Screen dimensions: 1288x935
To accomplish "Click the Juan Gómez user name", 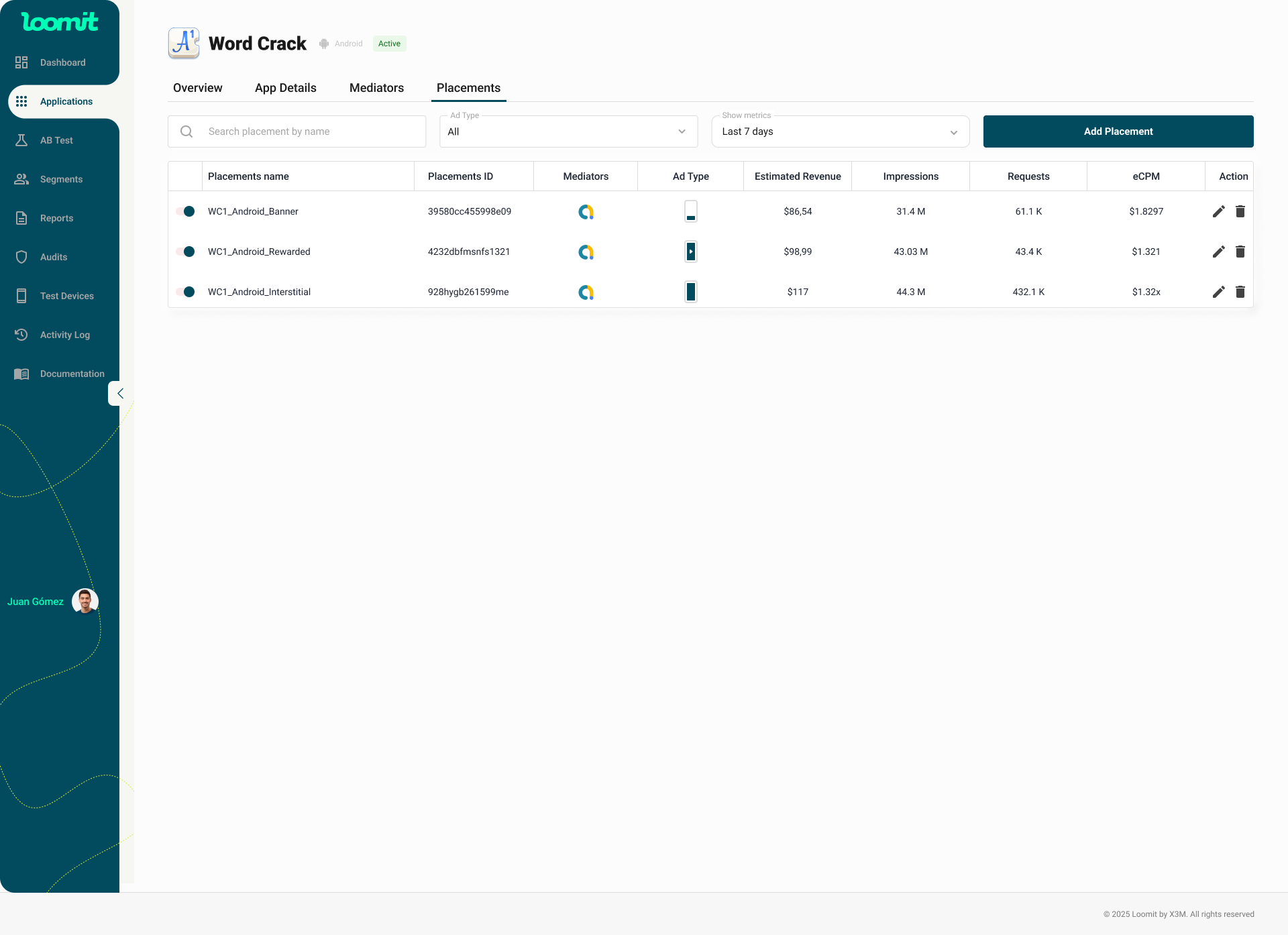I will point(36,602).
